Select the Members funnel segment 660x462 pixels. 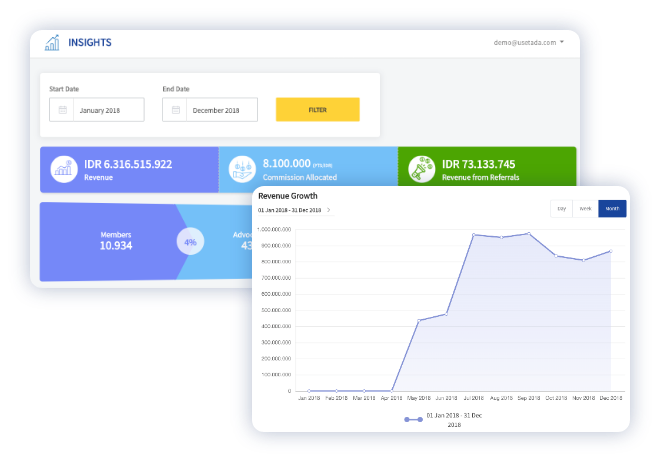click(x=115, y=241)
